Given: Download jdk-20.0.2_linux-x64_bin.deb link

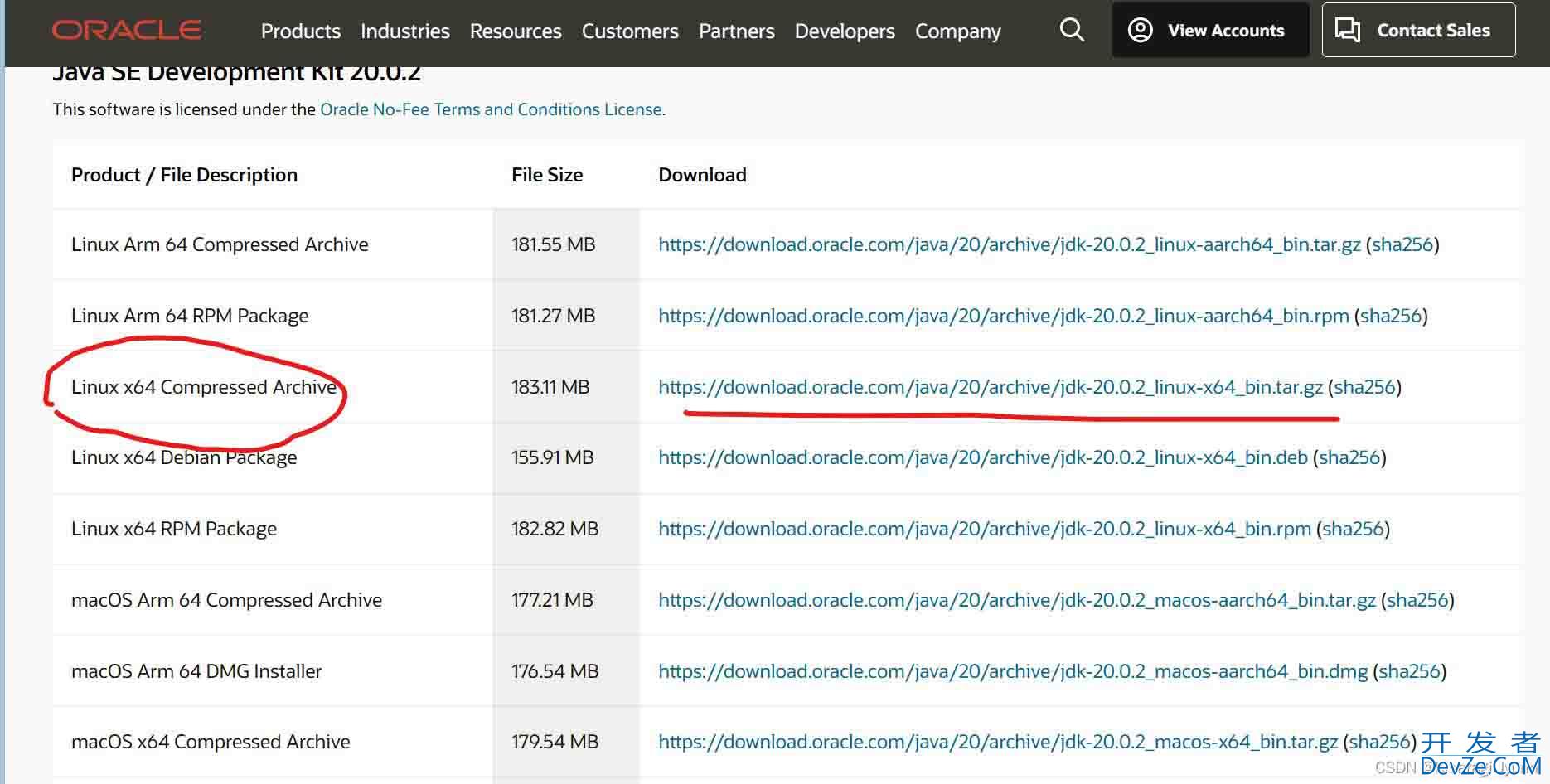Looking at the screenshot, I should tap(983, 457).
